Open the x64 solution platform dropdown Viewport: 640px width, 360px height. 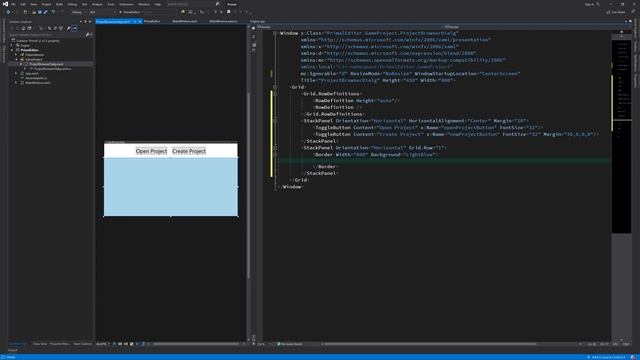102,12
